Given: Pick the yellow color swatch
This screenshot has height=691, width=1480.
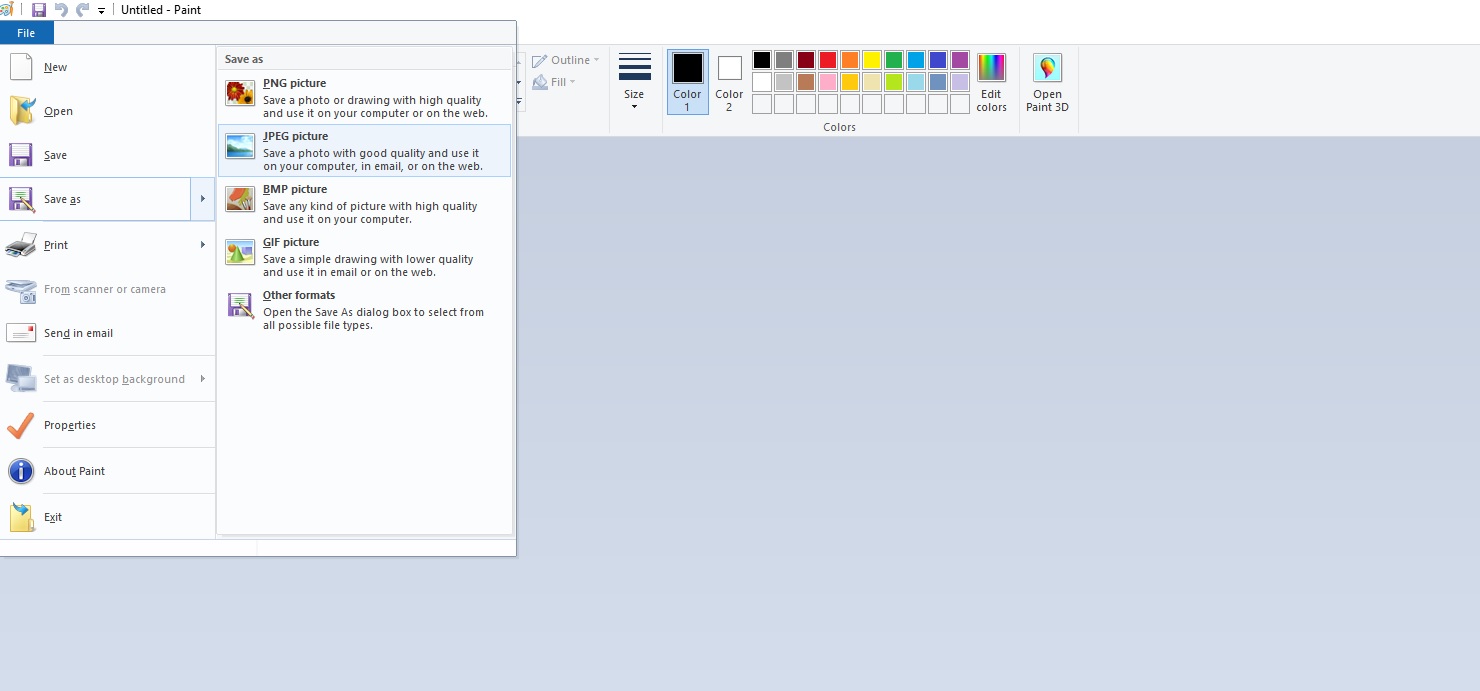Looking at the screenshot, I should click(x=872, y=60).
